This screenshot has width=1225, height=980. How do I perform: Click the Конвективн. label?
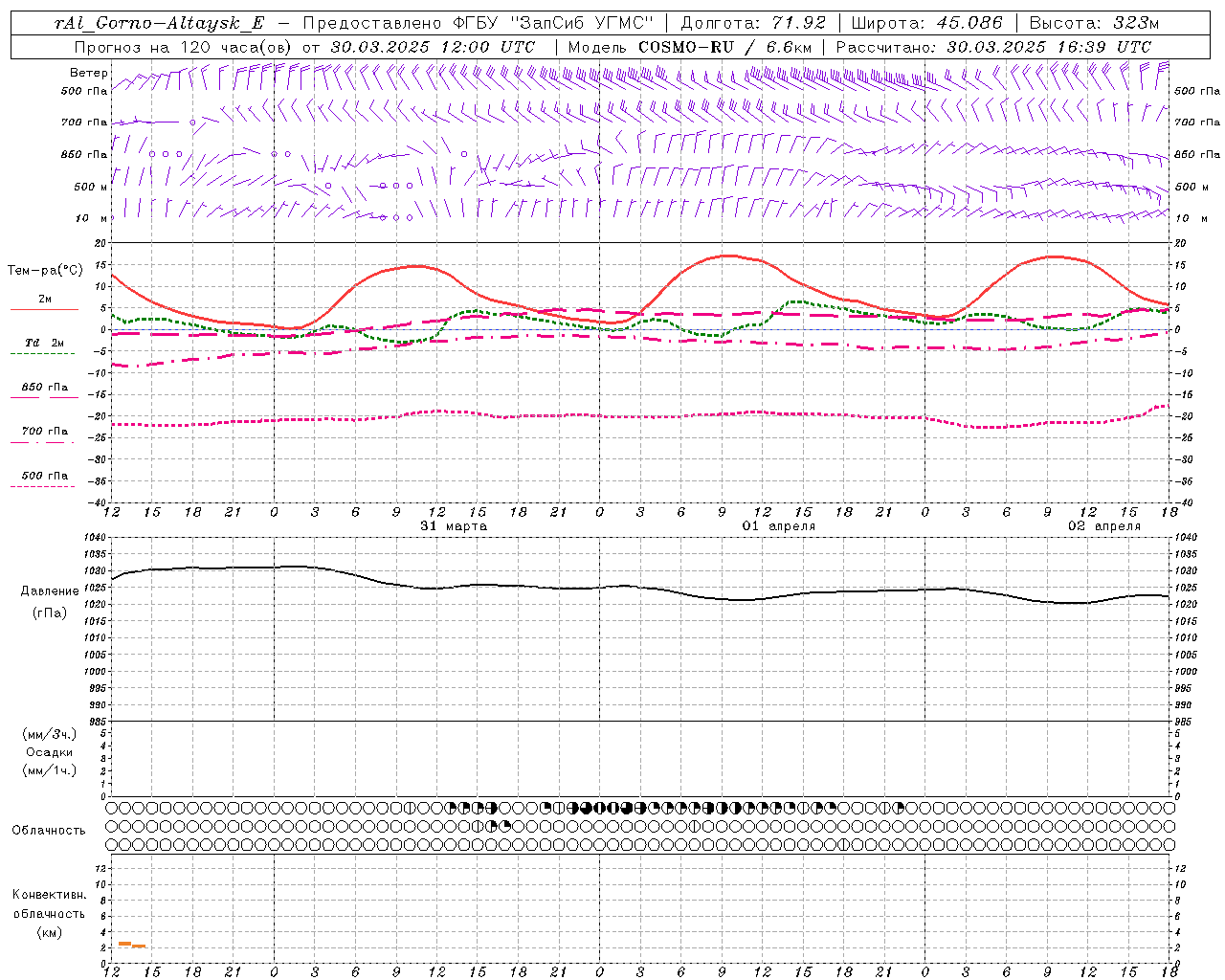[49, 895]
